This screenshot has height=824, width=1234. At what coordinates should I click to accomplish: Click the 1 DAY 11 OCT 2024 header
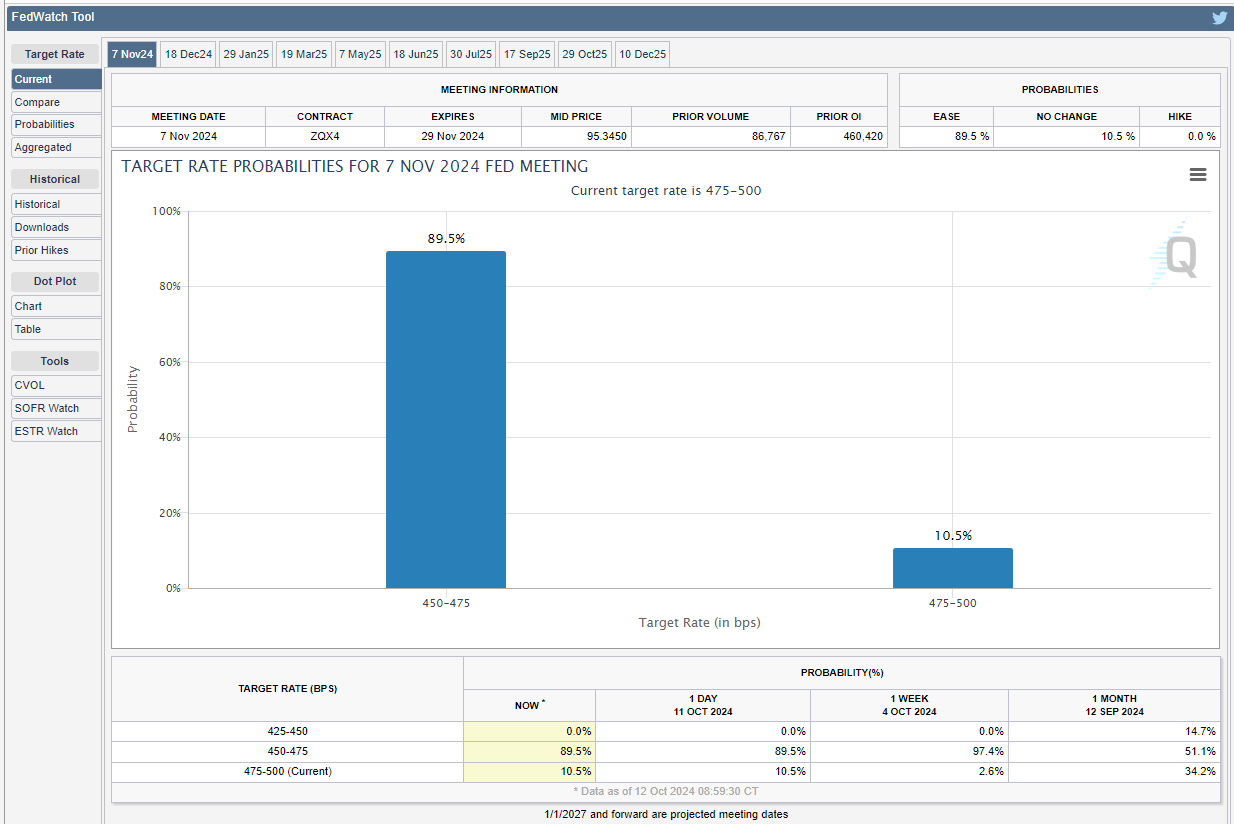[x=703, y=705]
